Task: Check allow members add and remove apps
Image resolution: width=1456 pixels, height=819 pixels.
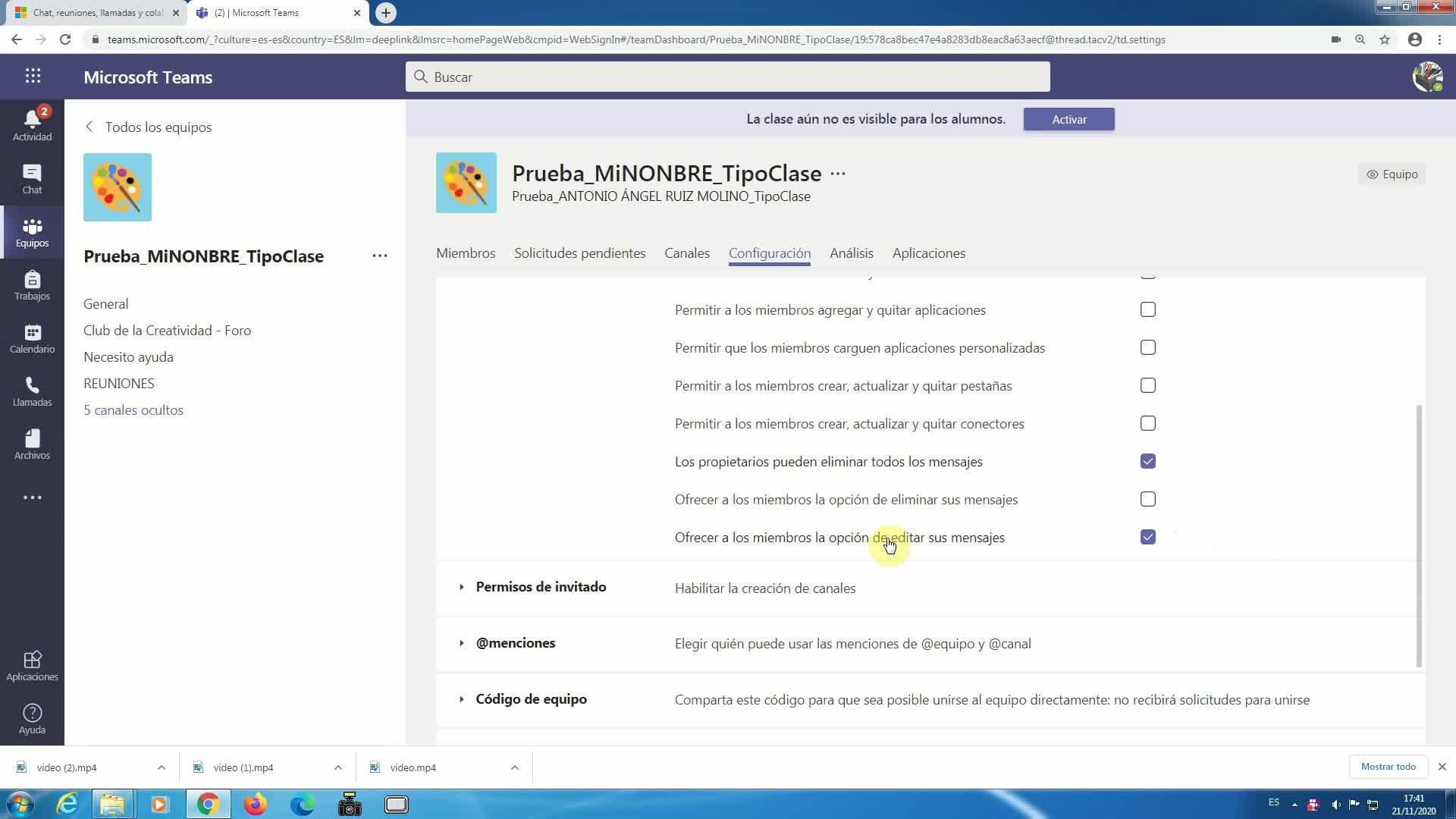Action: point(1147,309)
